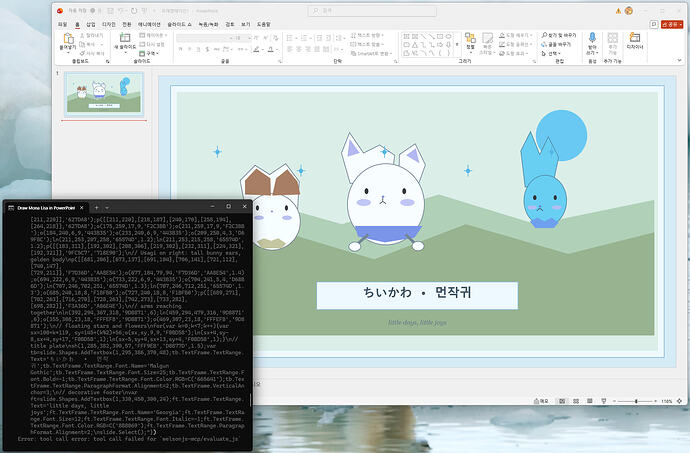Click the Format Painter (서식 복사) icon

point(82,53)
